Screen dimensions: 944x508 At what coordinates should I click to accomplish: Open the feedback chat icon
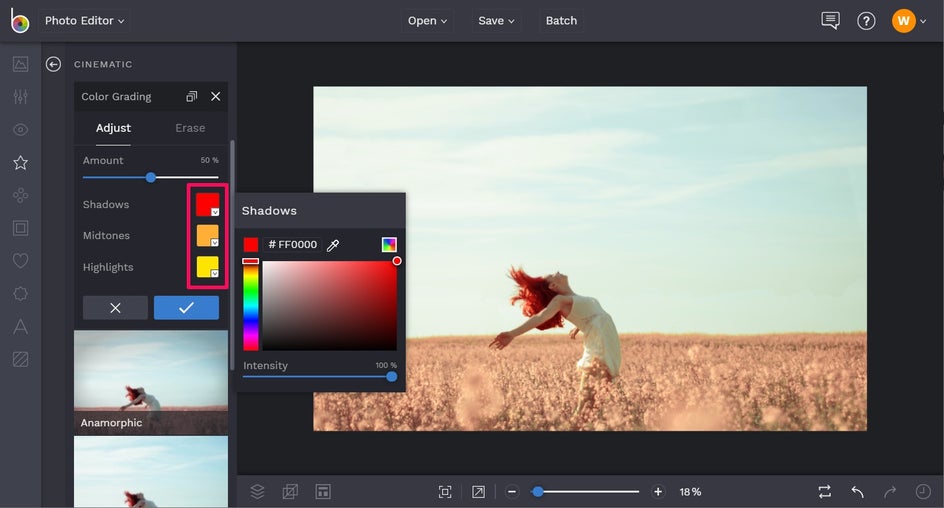pos(830,20)
